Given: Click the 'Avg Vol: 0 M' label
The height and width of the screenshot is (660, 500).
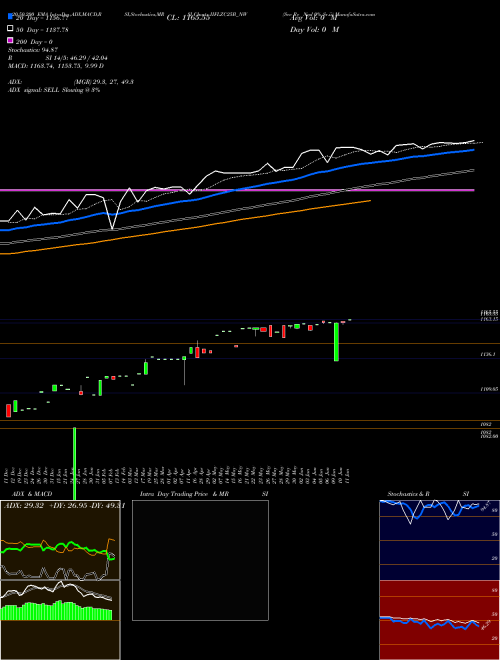Looking at the screenshot, I should 314,18.
